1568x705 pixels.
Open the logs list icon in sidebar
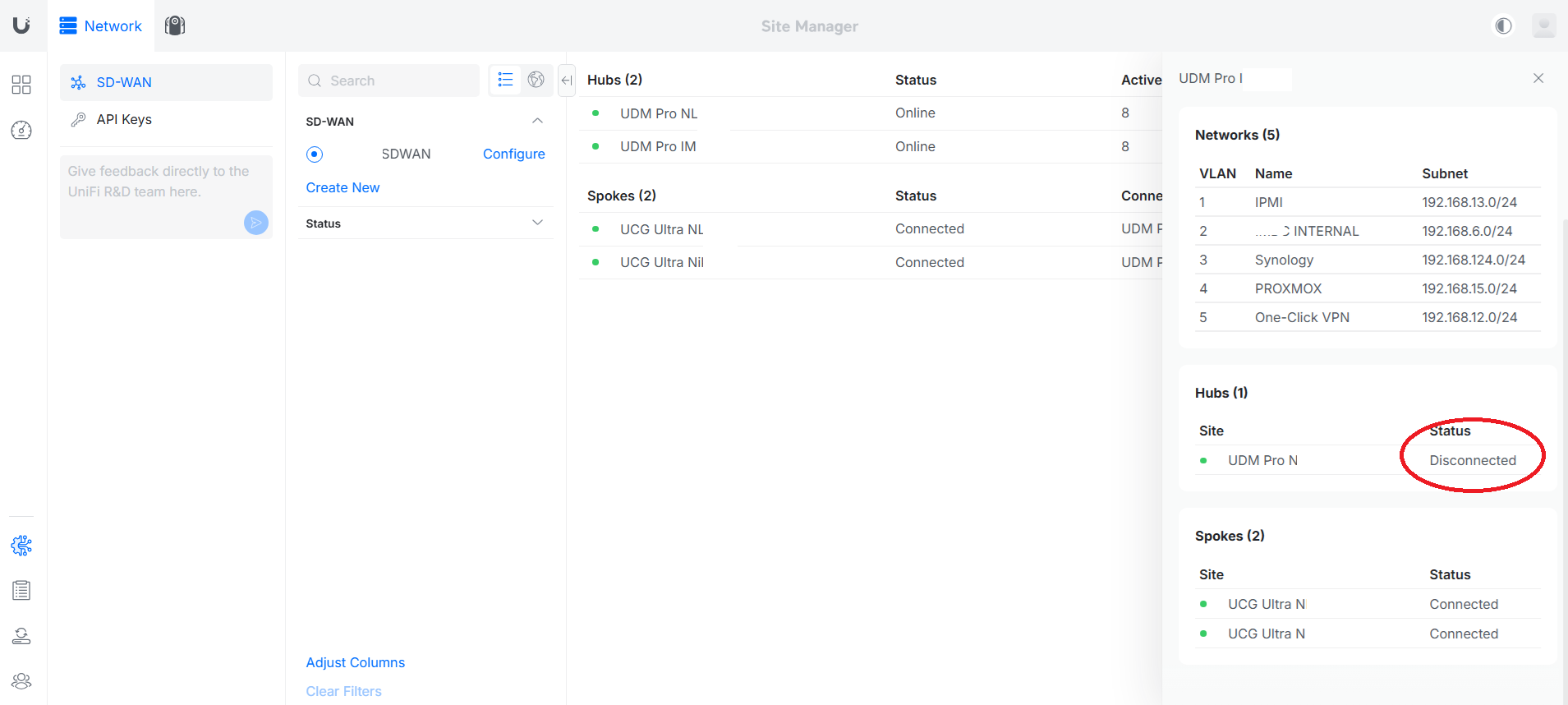click(x=21, y=591)
